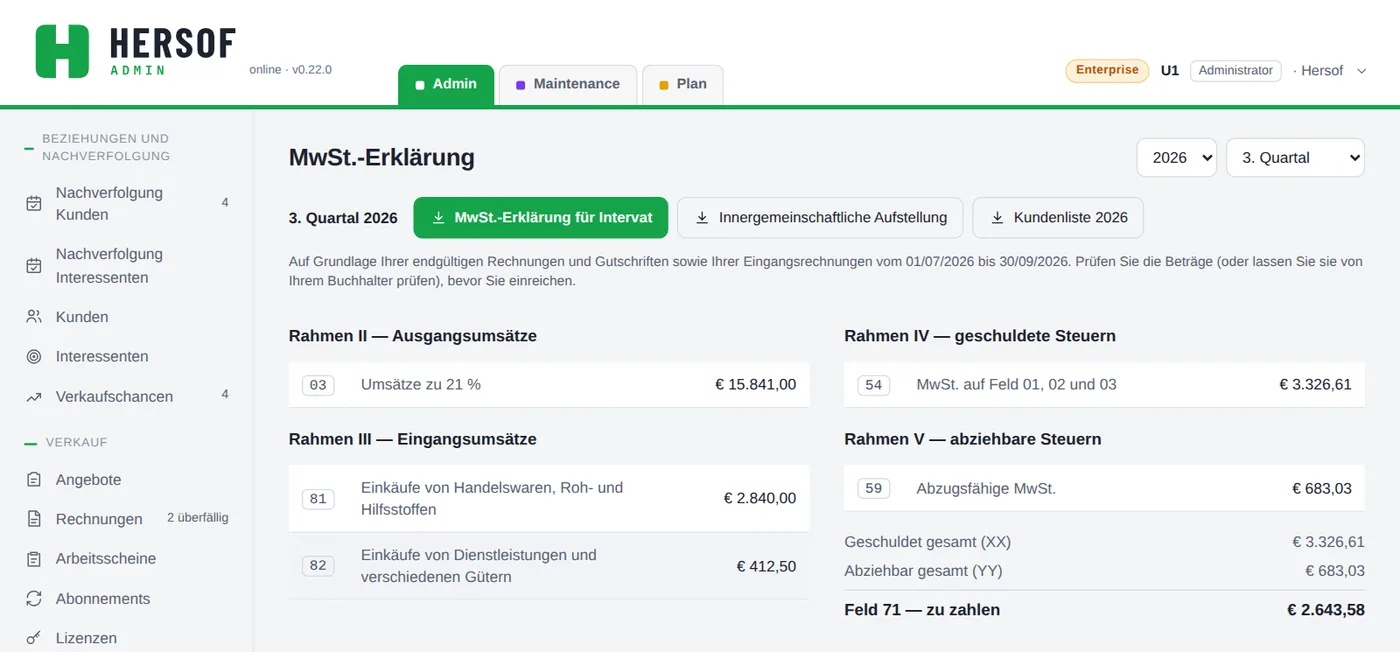The width and height of the screenshot is (1400, 652).
Task: Click the U1 user label
Action: pyautogui.click(x=1169, y=70)
